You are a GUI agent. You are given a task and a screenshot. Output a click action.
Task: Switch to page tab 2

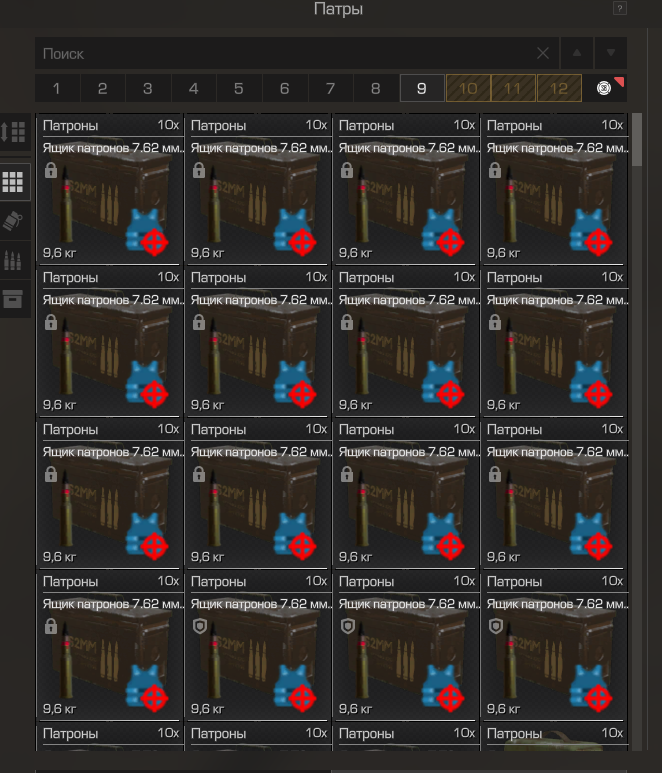tap(103, 88)
